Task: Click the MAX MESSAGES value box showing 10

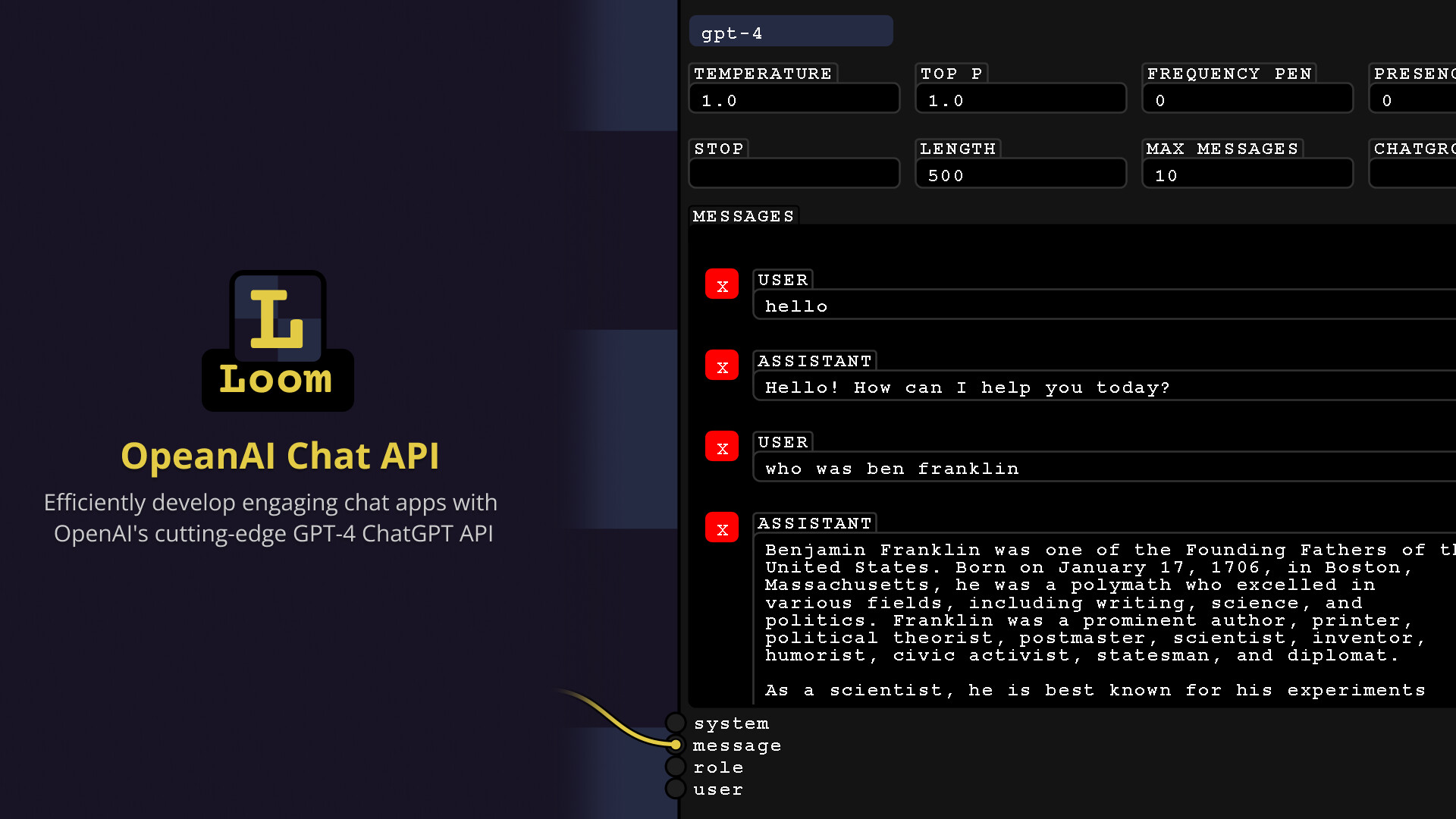Action: tap(1247, 174)
